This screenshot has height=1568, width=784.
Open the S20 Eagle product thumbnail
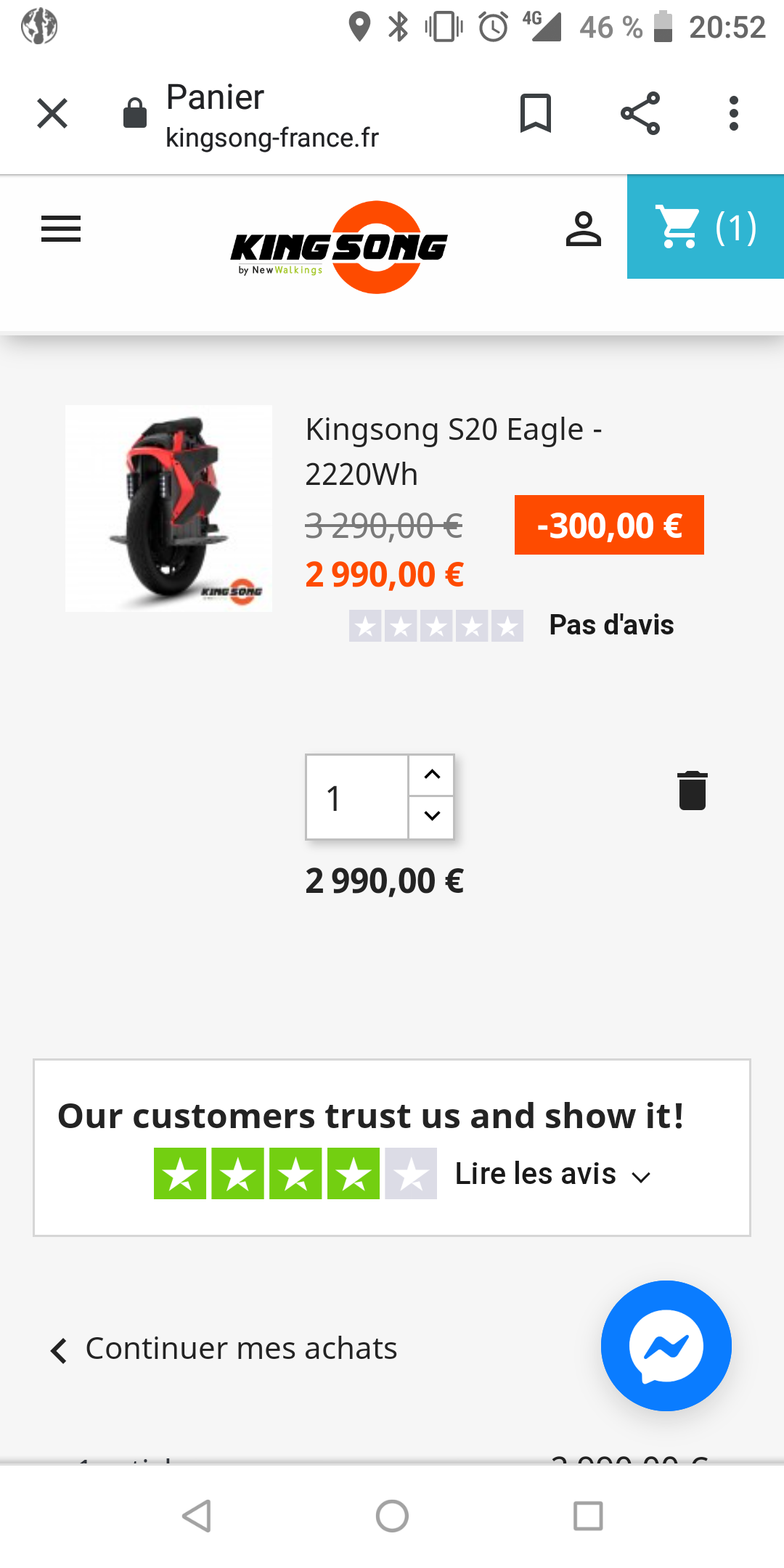(x=168, y=508)
